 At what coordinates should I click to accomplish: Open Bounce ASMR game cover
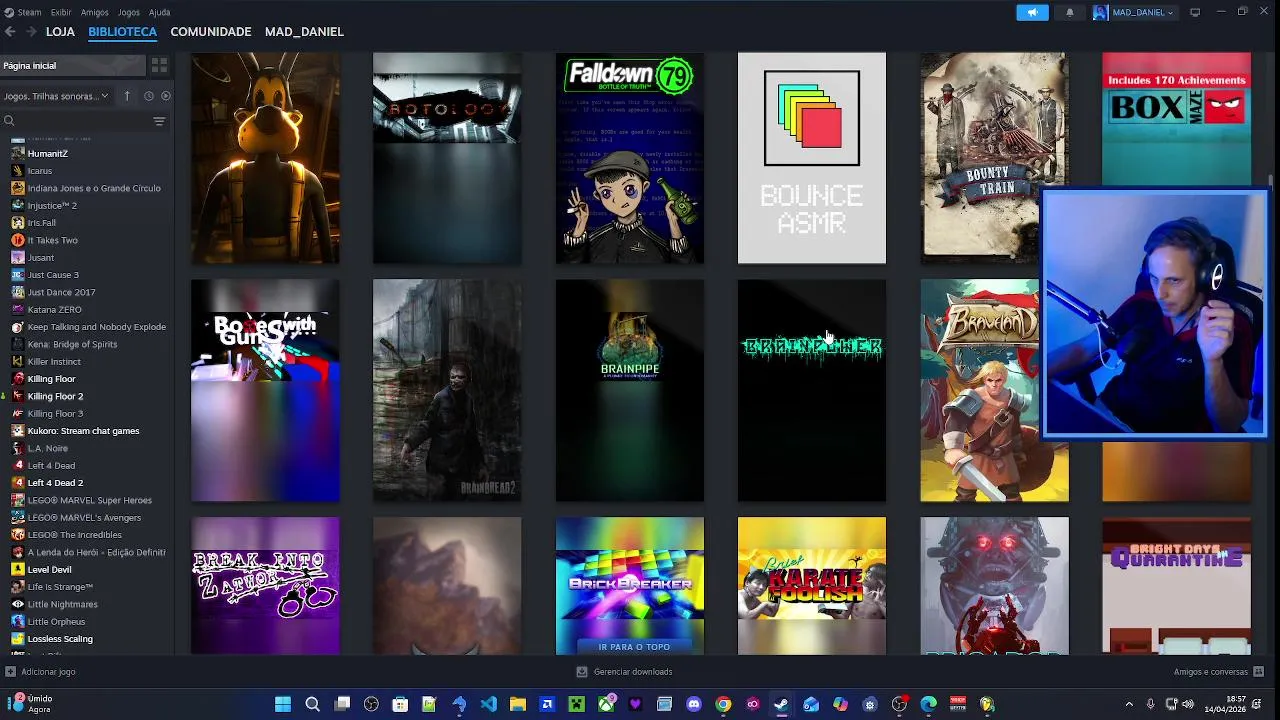(812, 158)
